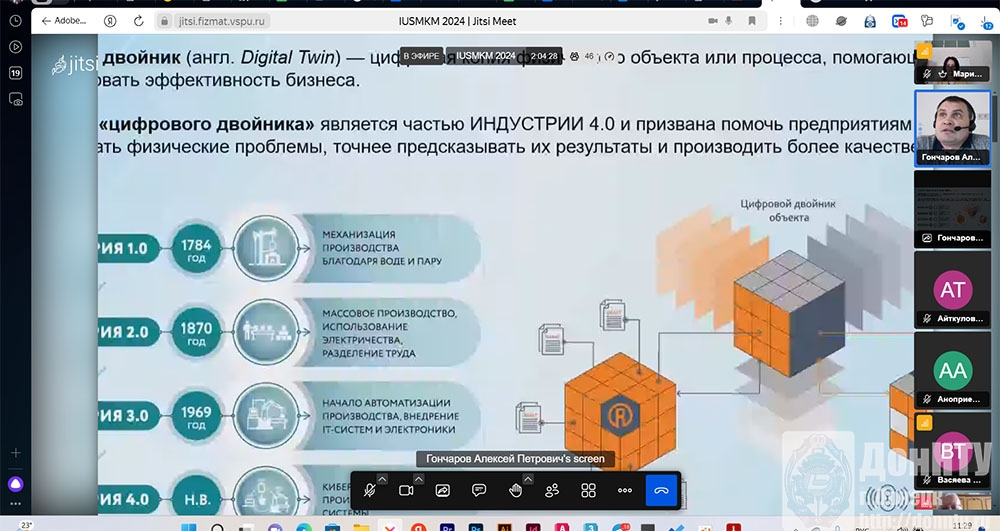Screen dimensions: 1000x531
Task: Expand the video settings arrow above the camera
Action: (418, 479)
